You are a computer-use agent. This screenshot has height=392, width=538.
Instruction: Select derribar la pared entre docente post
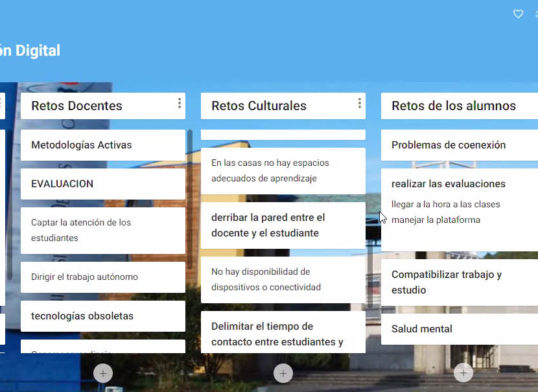[x=283, y=225]
